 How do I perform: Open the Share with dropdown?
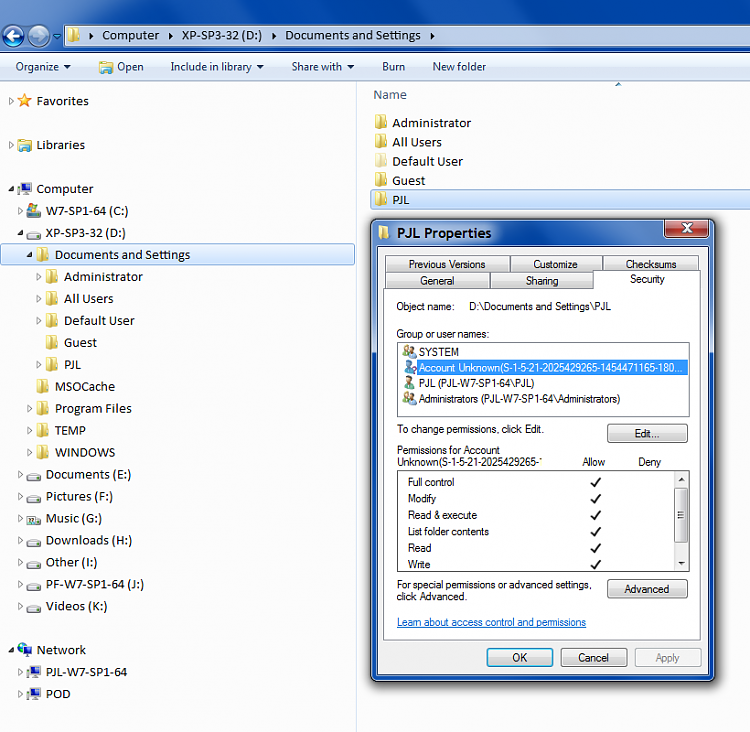click(323, 67)
